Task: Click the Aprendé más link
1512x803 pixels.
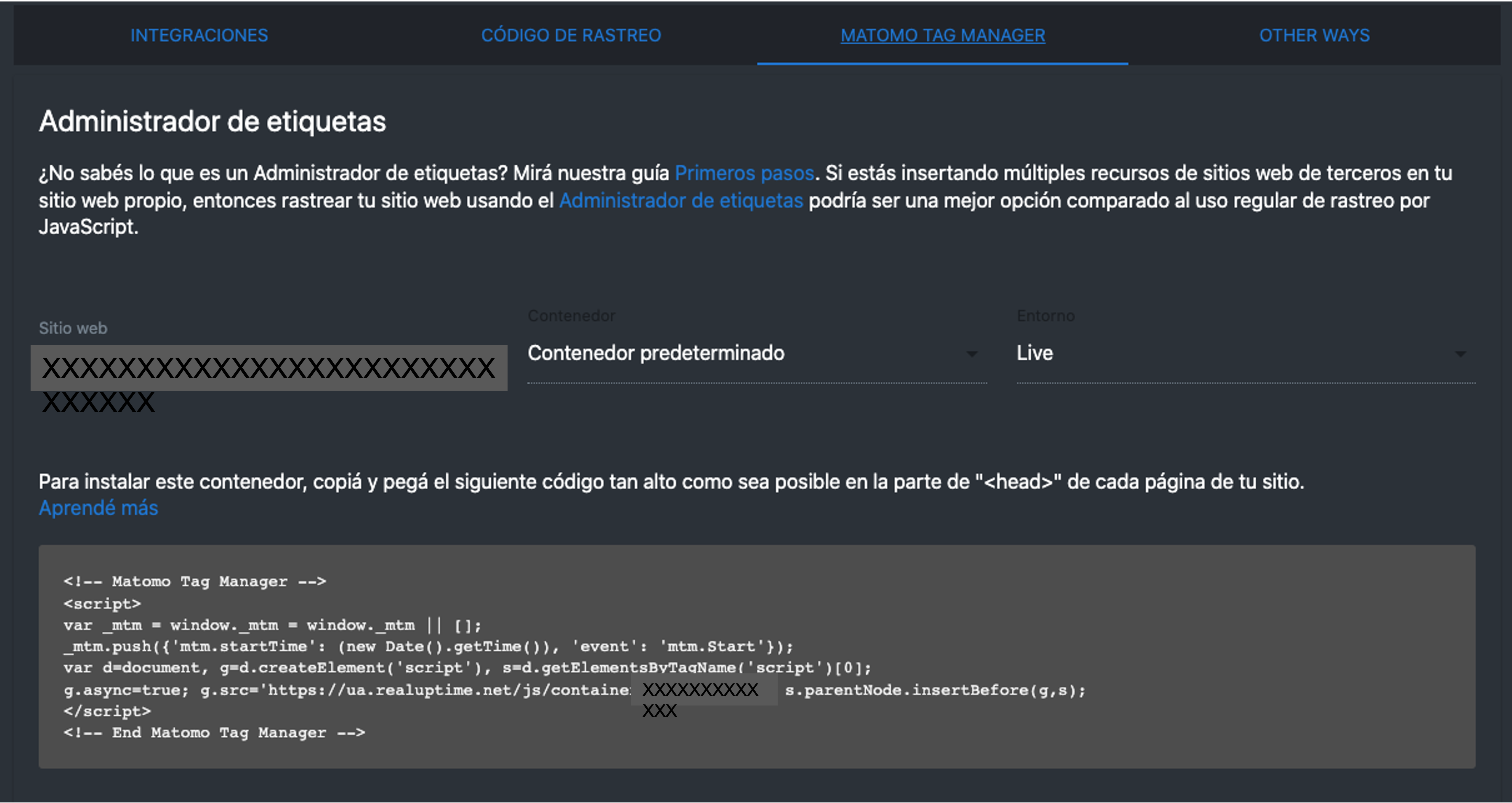Action: [99, 508]
